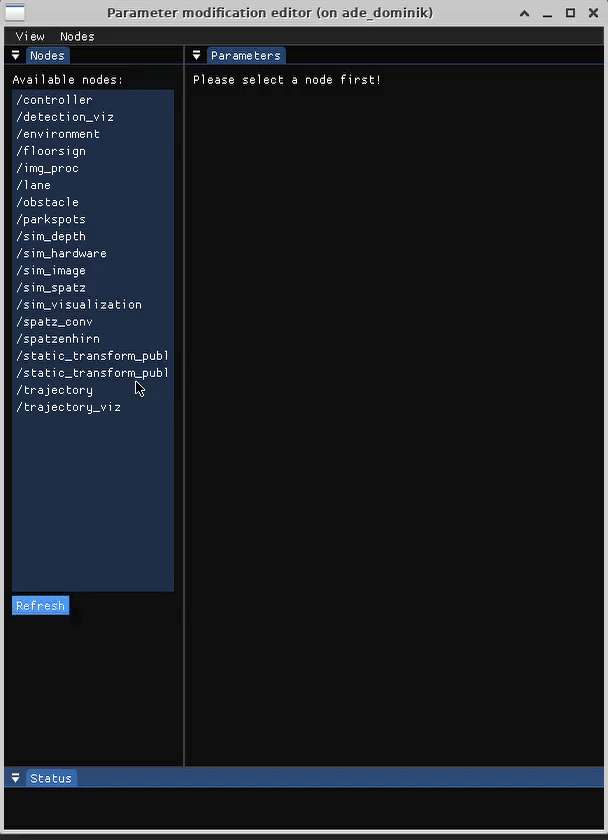Viewport: 608px width, 840px height.
Task: Click the Parameters panel title tab
Action: (x=245, y=55)
